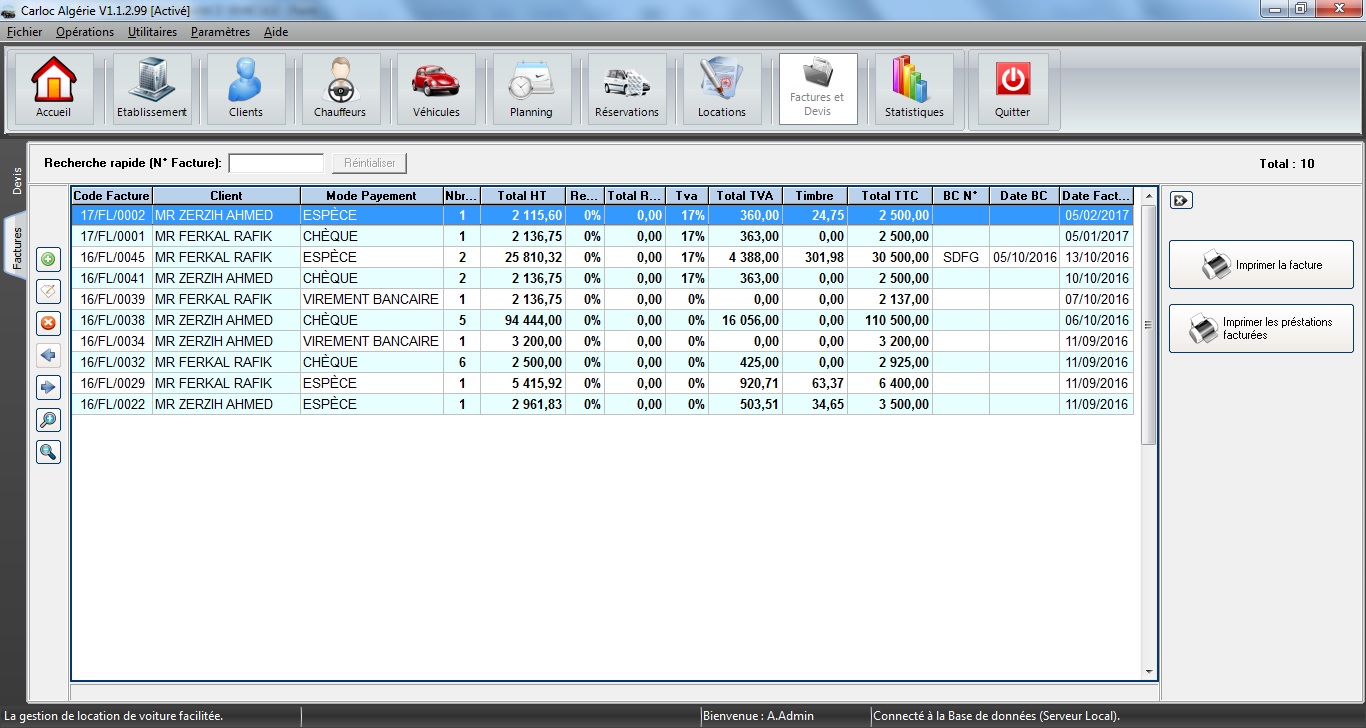The width and height of the screenshot is (1366, 728).
Task: Open the Véhicules red car icon
Action: (436, 89)
